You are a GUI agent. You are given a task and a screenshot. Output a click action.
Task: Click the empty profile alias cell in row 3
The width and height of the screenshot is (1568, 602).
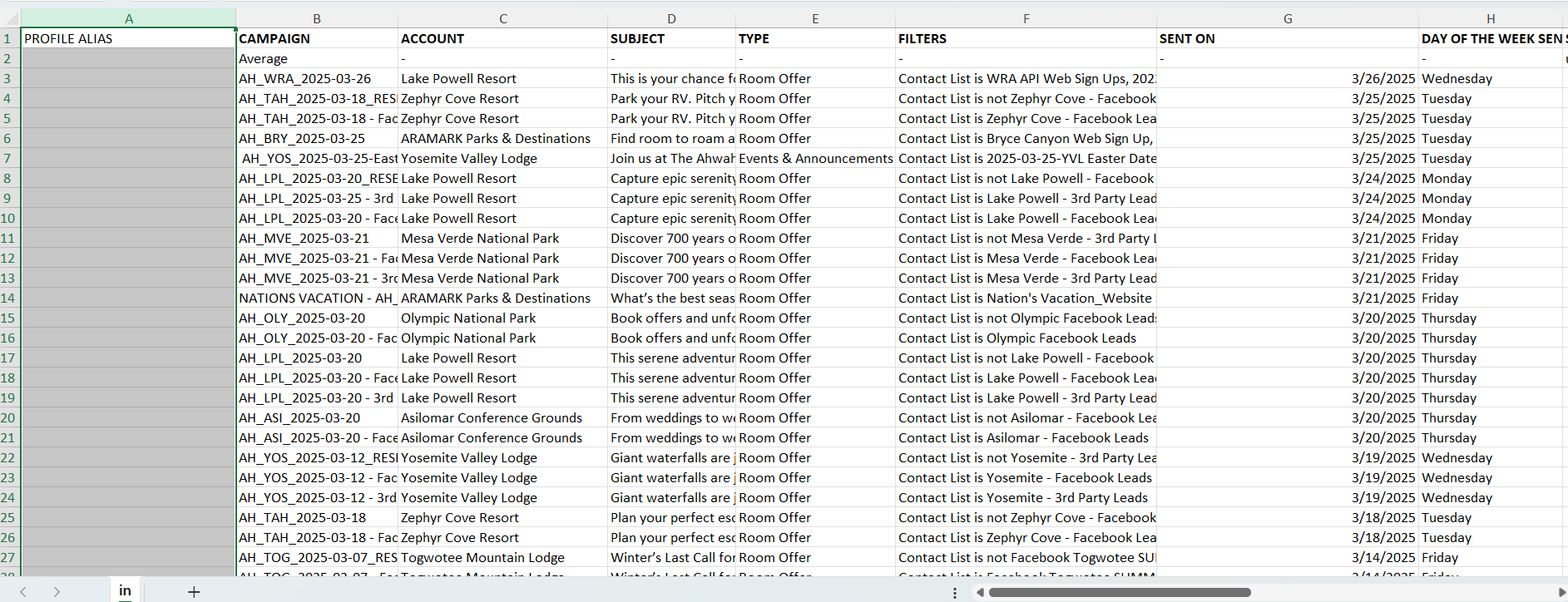(x=128, y=78)
